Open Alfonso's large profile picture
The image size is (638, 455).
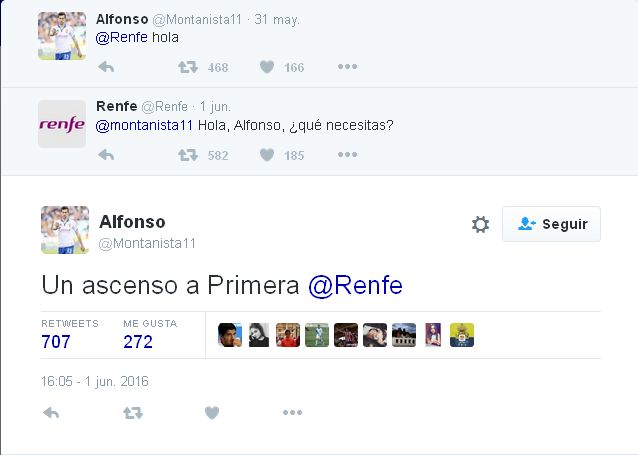coord(65,230)
